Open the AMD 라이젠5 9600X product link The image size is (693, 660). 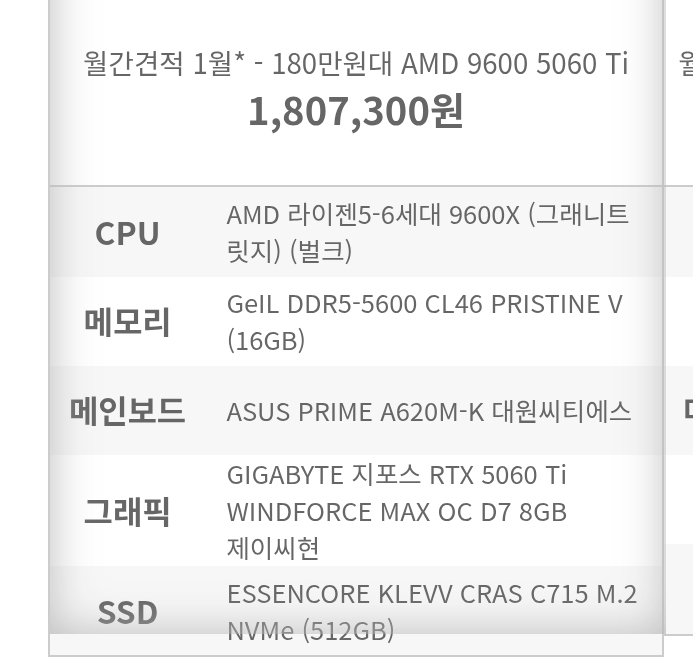427,215
